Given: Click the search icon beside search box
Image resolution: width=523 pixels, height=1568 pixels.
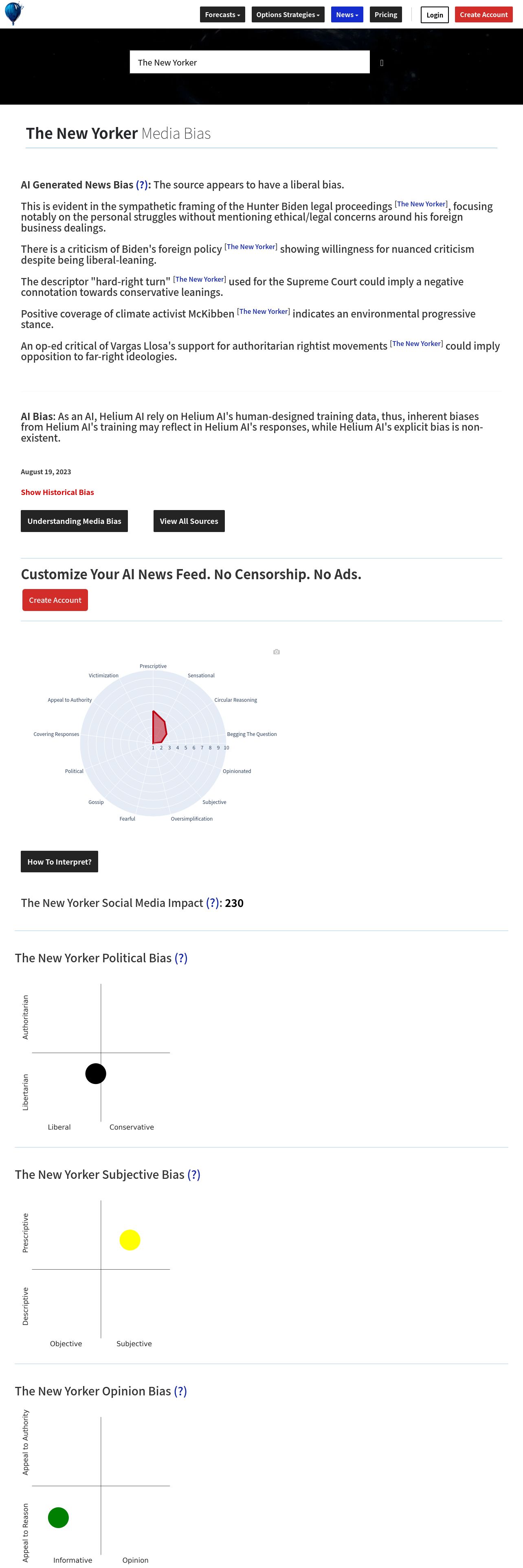Looking at the screenshot, I should [x=382, y=63].
